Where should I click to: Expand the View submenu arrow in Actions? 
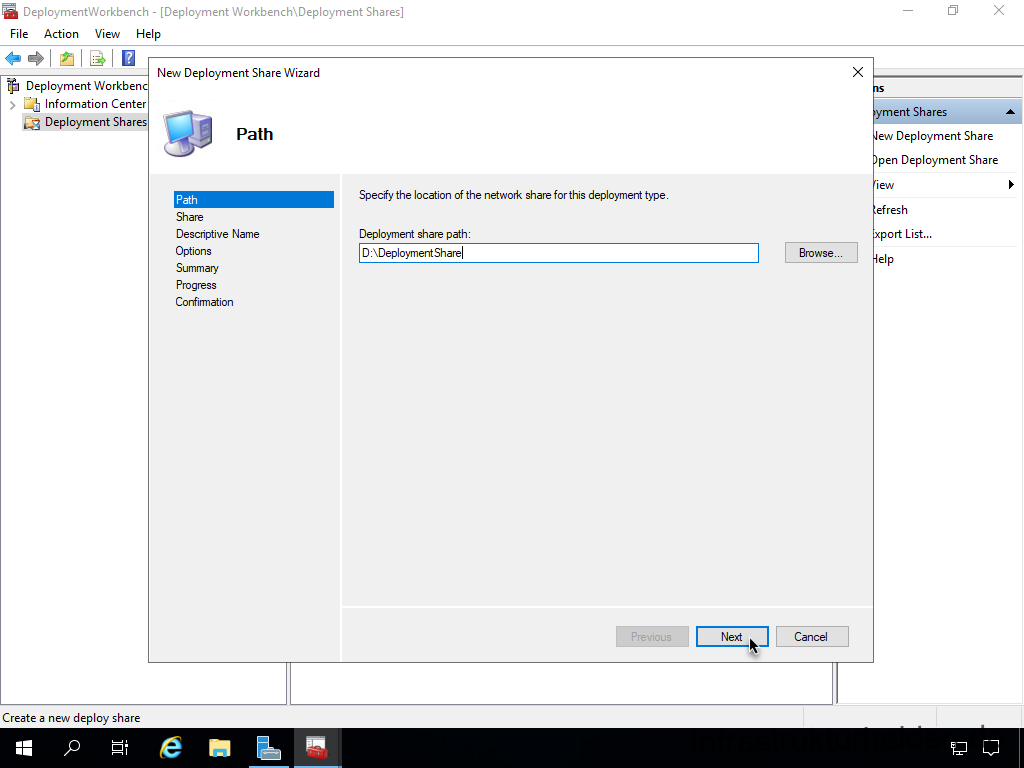point(1011,185)
